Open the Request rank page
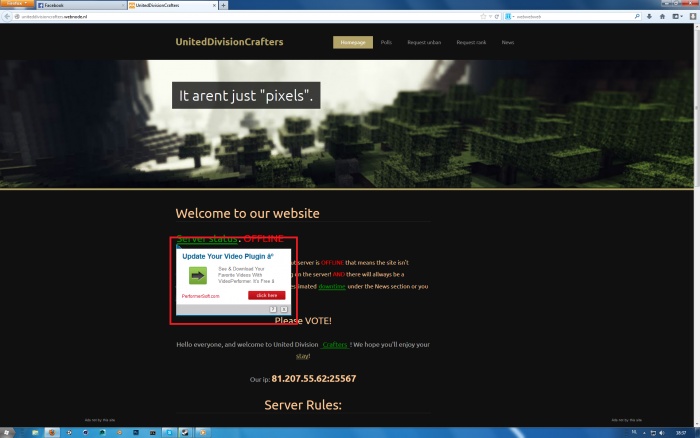This screenshot has height=438, width=700. pyautogui.click(x=471, y=42)
